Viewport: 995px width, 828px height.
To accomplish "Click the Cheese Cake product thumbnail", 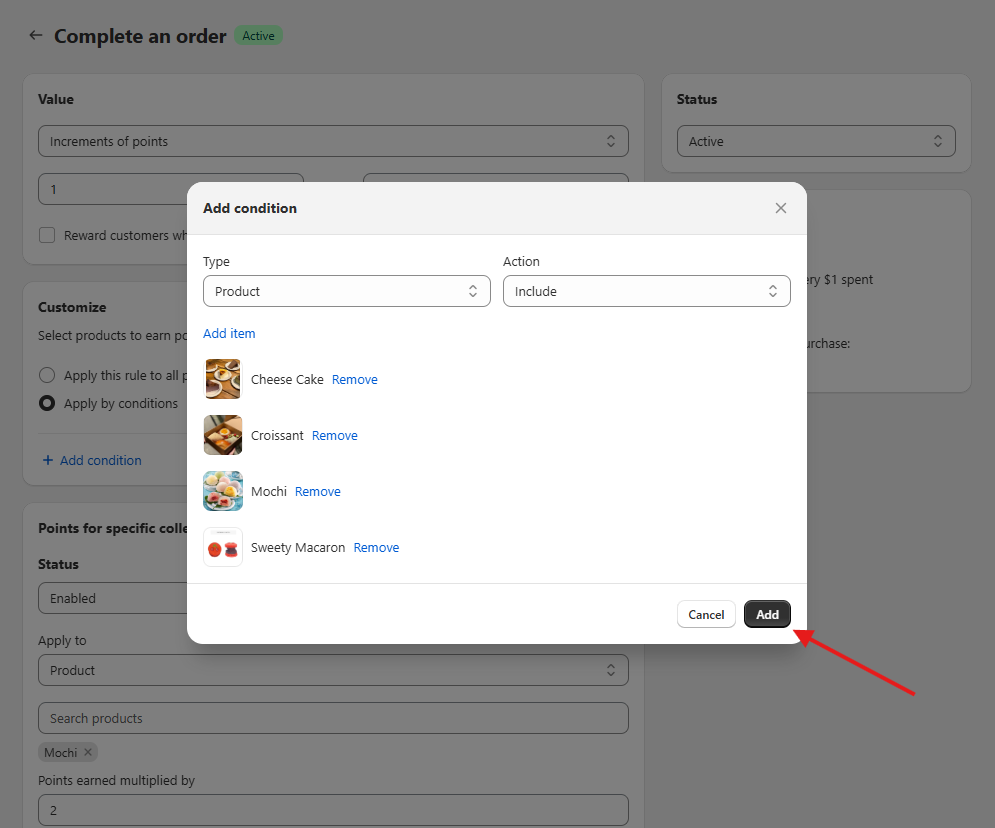I will pyautogui.click(x=223, y=380).
